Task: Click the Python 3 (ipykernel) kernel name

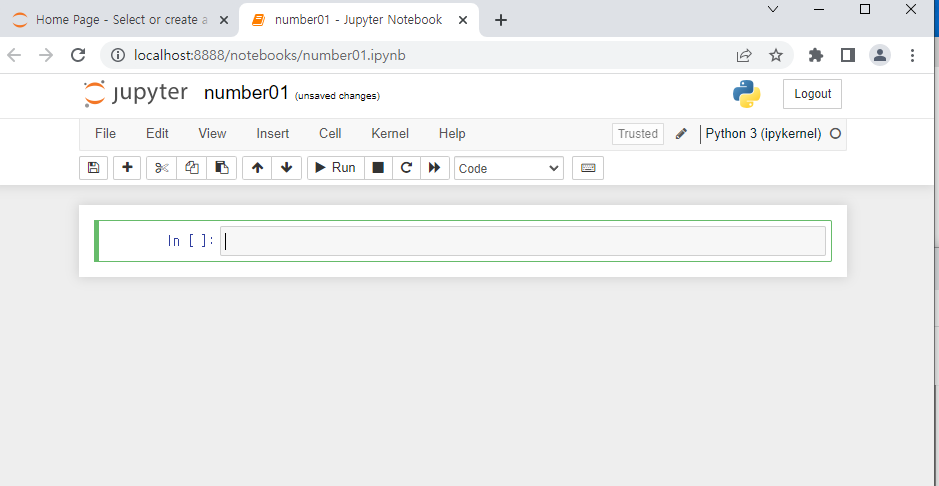Action: pos(764,133)
